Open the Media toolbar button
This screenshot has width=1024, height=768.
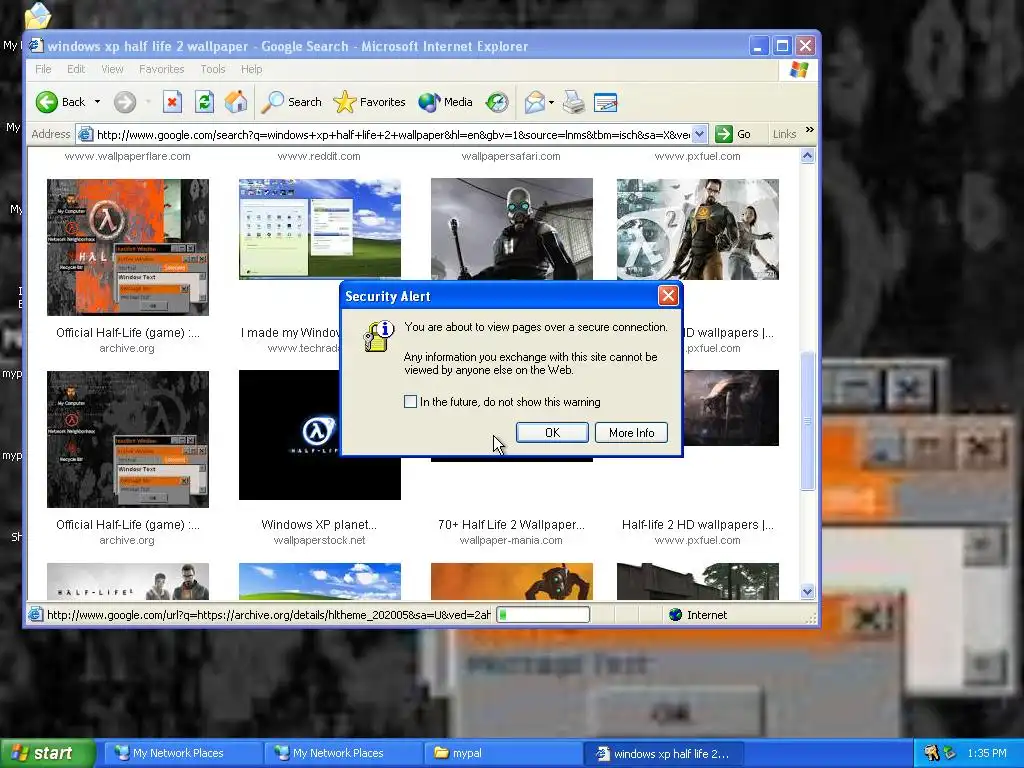445,102
